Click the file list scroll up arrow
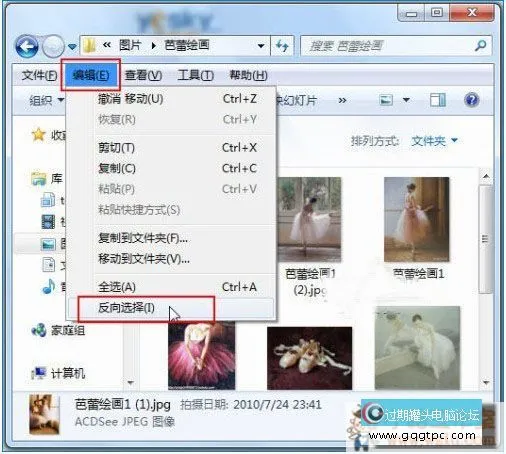This screenshot has height=454, width=506. [486, 176]
